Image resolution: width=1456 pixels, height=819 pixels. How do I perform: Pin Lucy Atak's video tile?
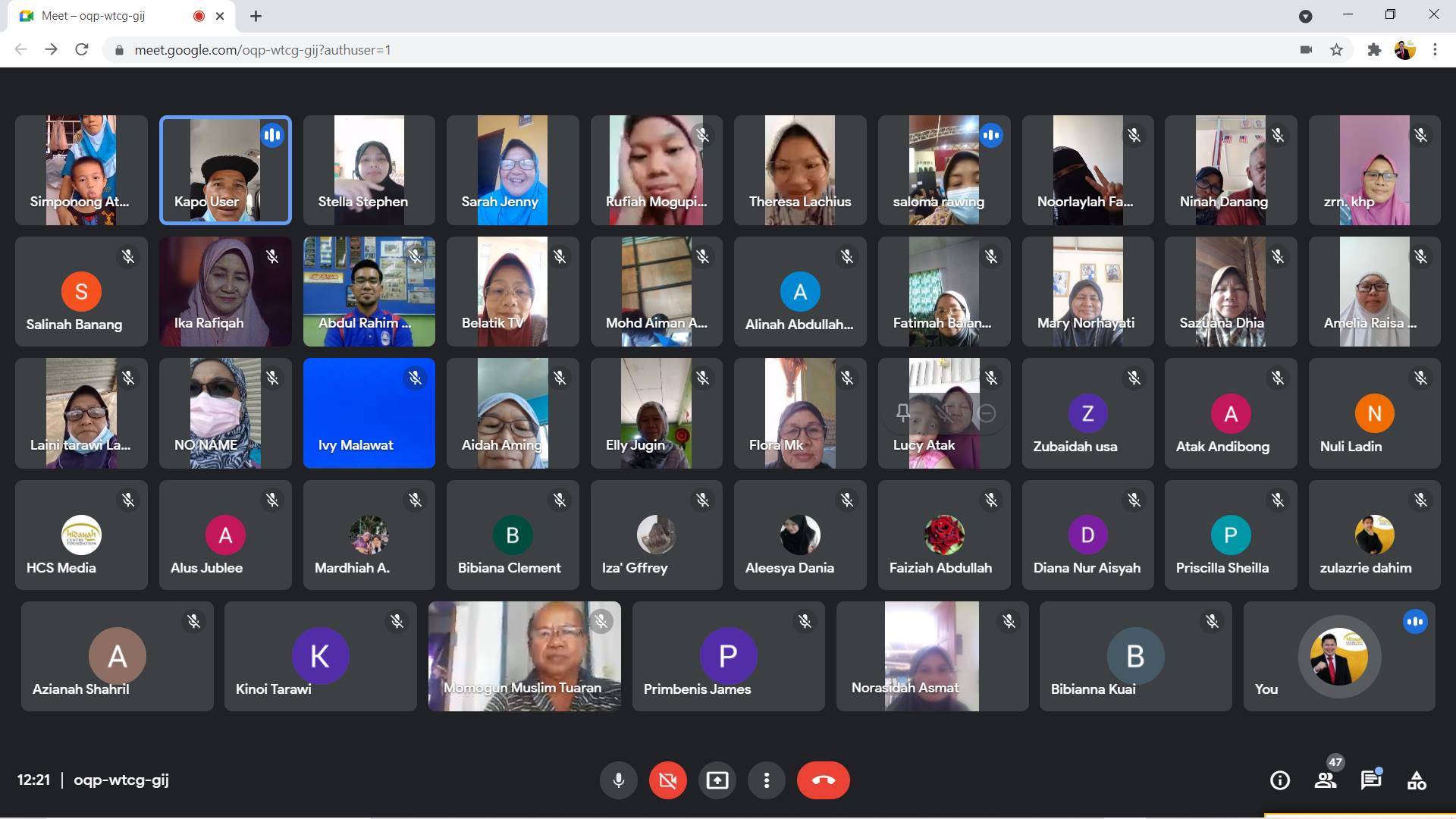902,413
